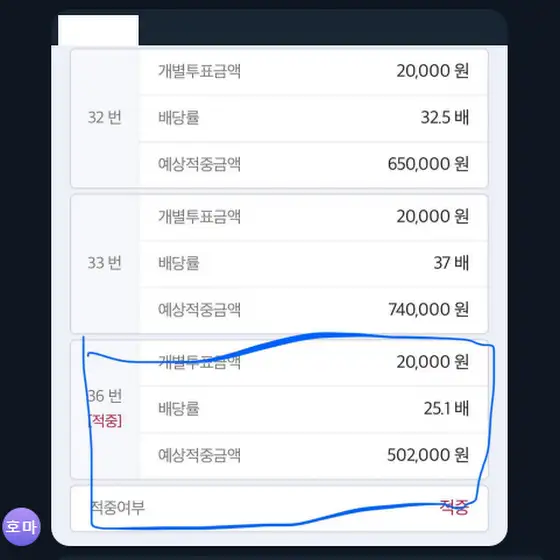The image size is (560, 560).
Task: Select the 33 번 entry label
Action: tap(105, 263)
